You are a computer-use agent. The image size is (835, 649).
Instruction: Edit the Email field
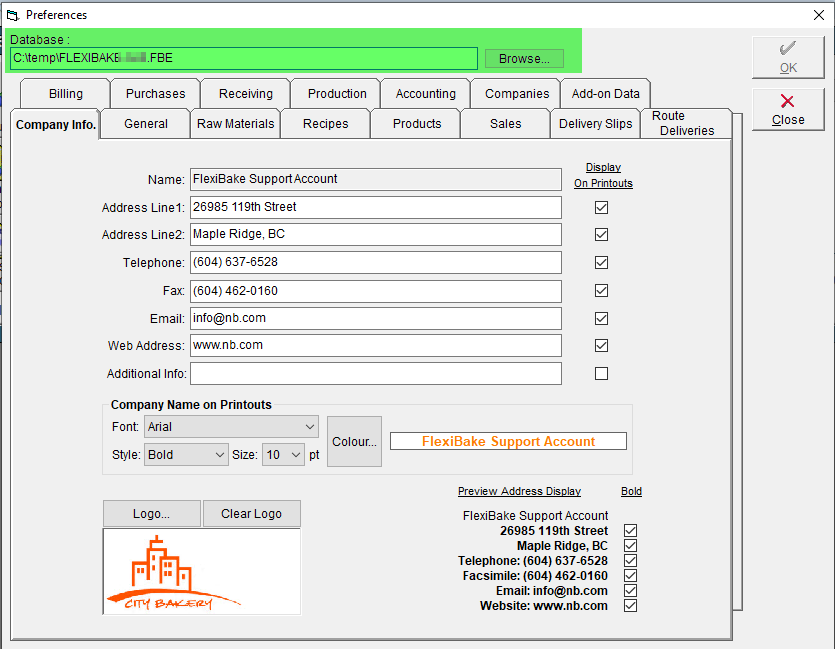pos(375,318)
